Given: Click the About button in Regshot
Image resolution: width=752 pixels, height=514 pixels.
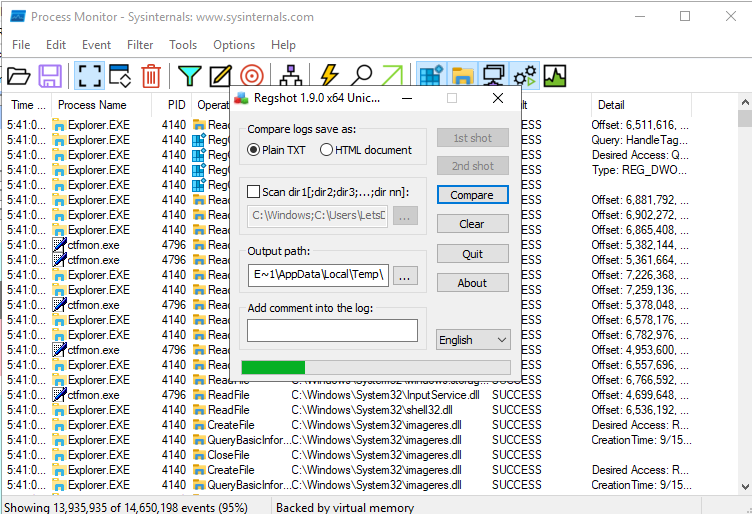Looking at the screenshot, I should (x=472, y=283).
